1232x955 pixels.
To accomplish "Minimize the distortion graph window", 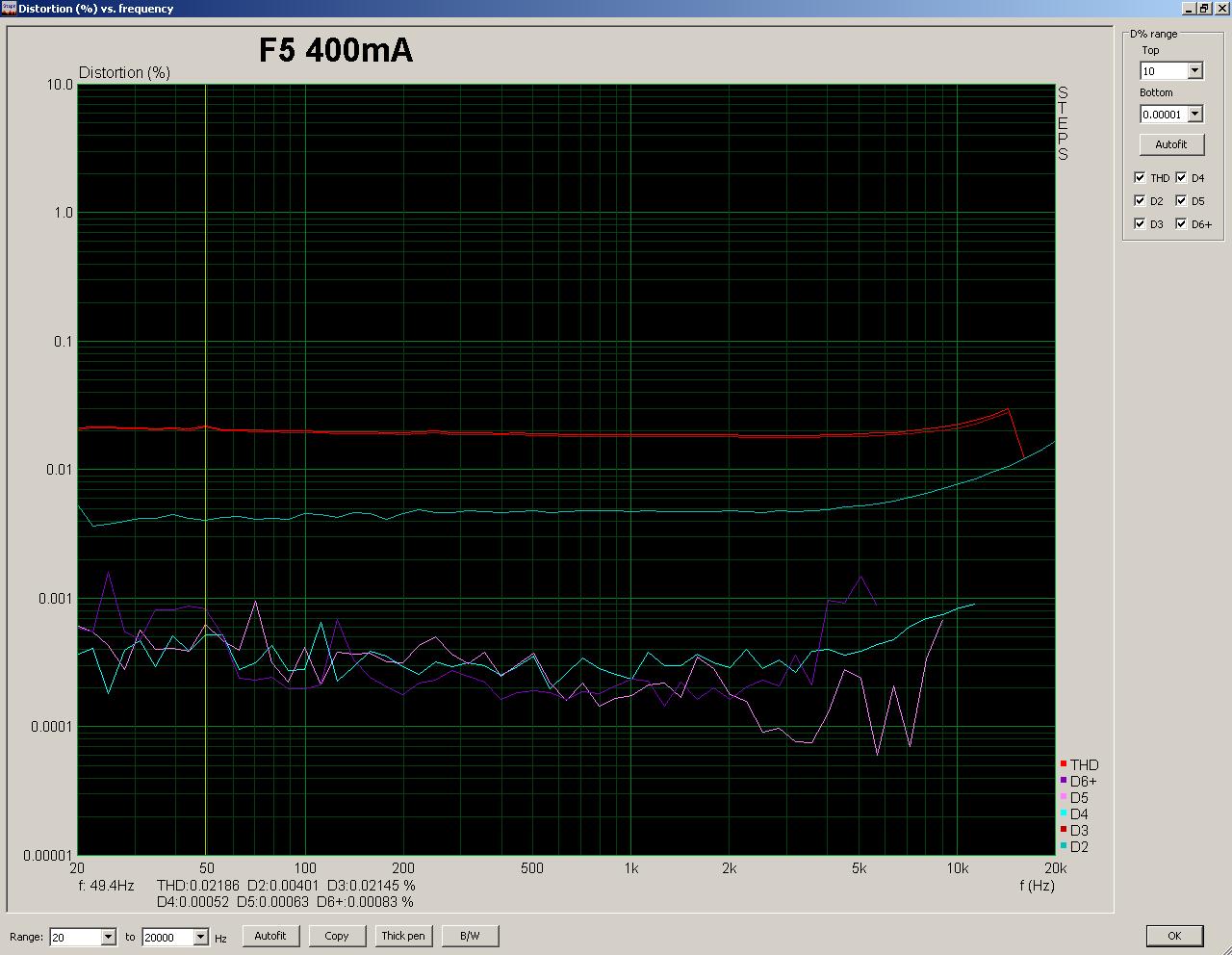I will (x=1188, y=8).
